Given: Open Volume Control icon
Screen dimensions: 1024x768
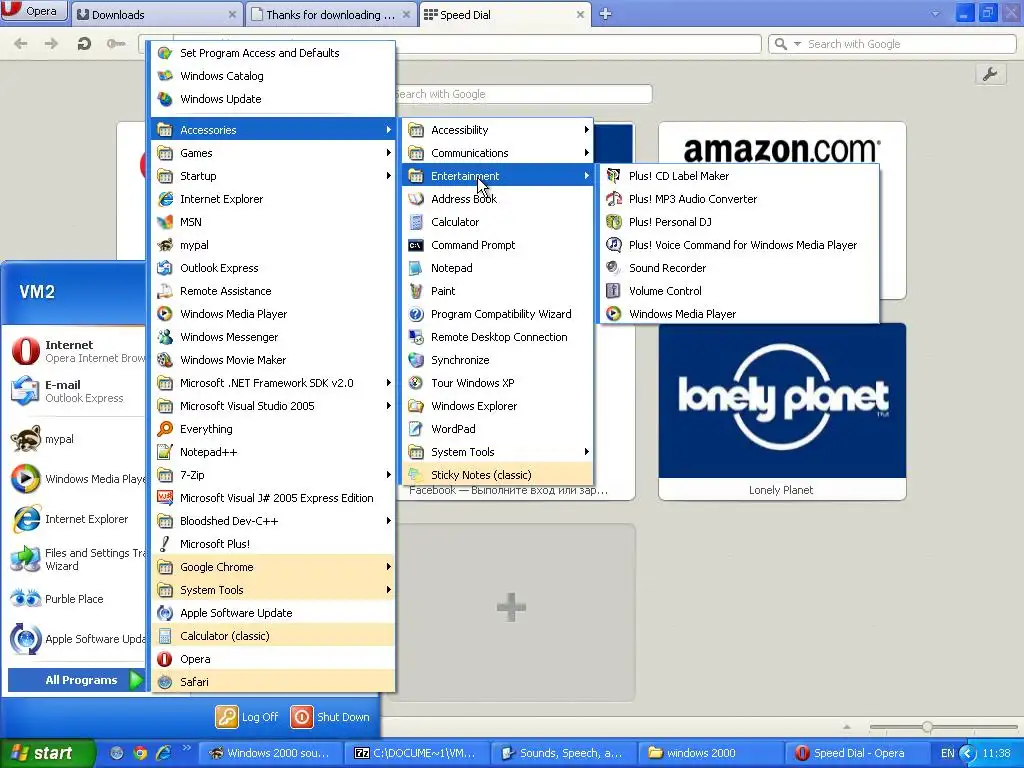Looking at the screenshot, I should tap(613, 291).
